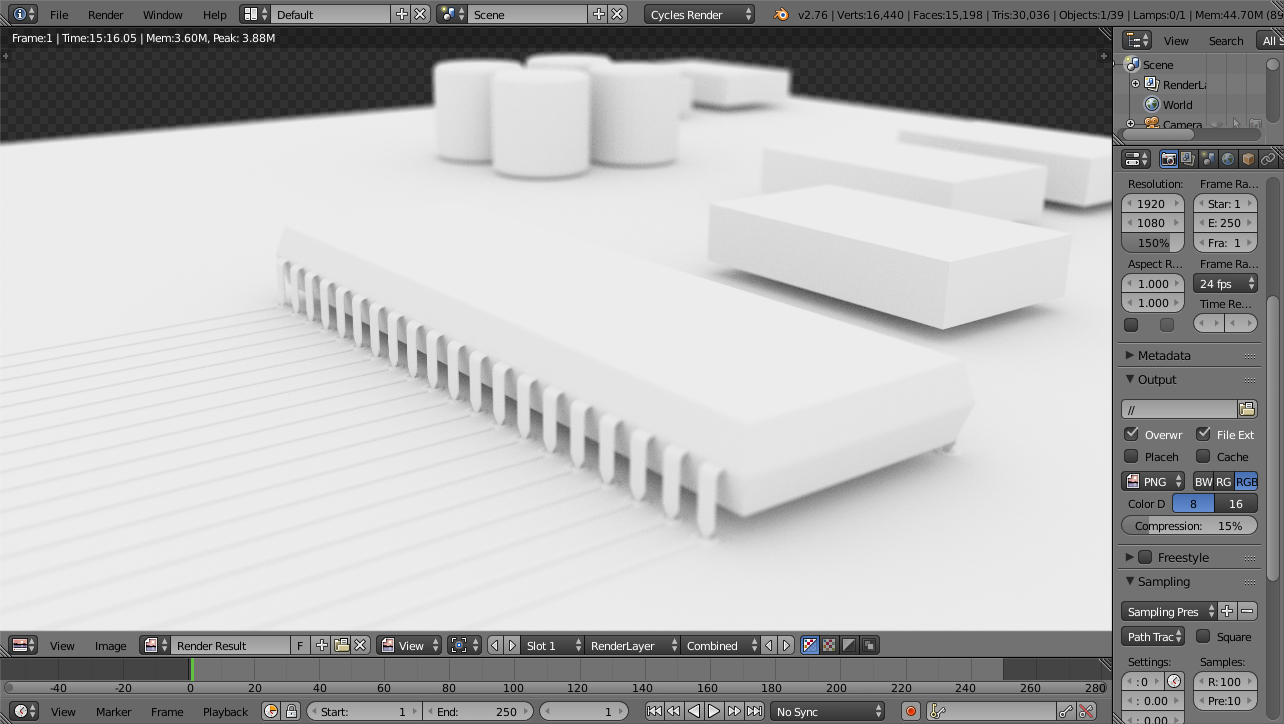Viewport: 1284px width, 724px height.
Task: Switch to Object properties cube icon
Action: point(1248,159)
